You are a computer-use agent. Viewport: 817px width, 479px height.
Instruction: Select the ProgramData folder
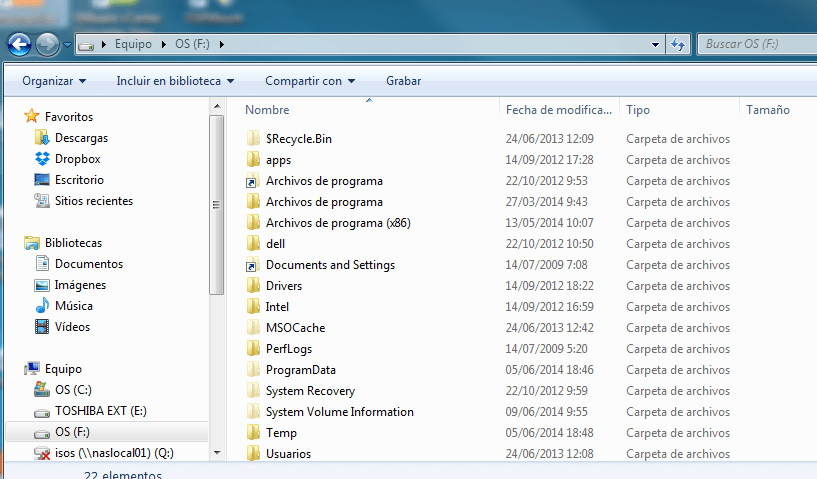[x=301, y=370]
